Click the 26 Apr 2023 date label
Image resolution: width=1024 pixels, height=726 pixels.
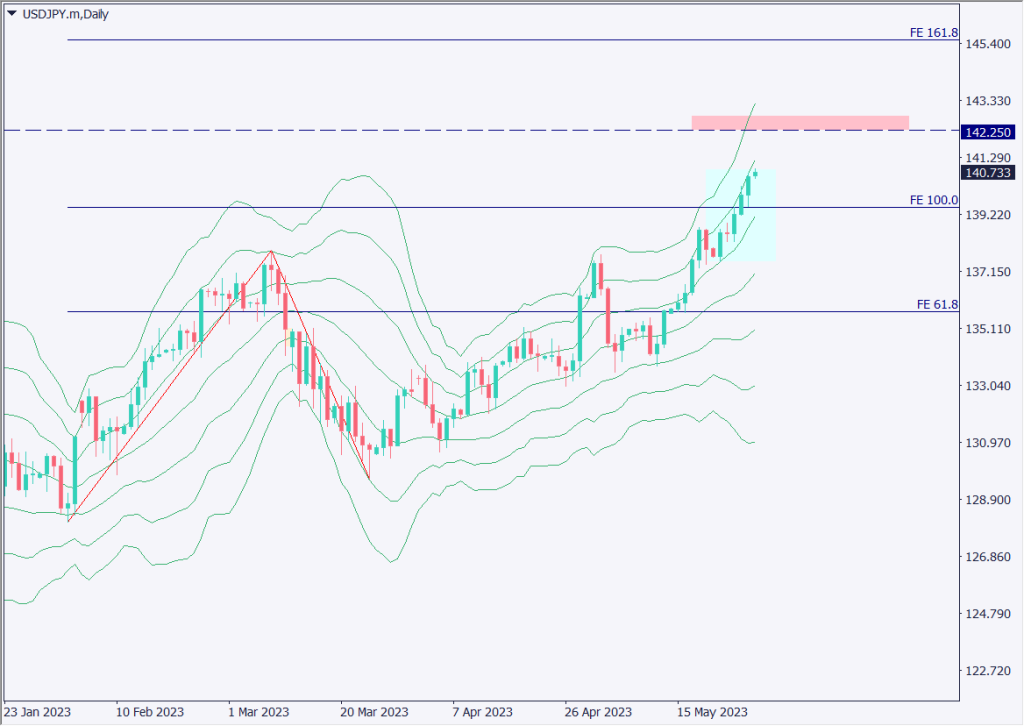(598, 712)
